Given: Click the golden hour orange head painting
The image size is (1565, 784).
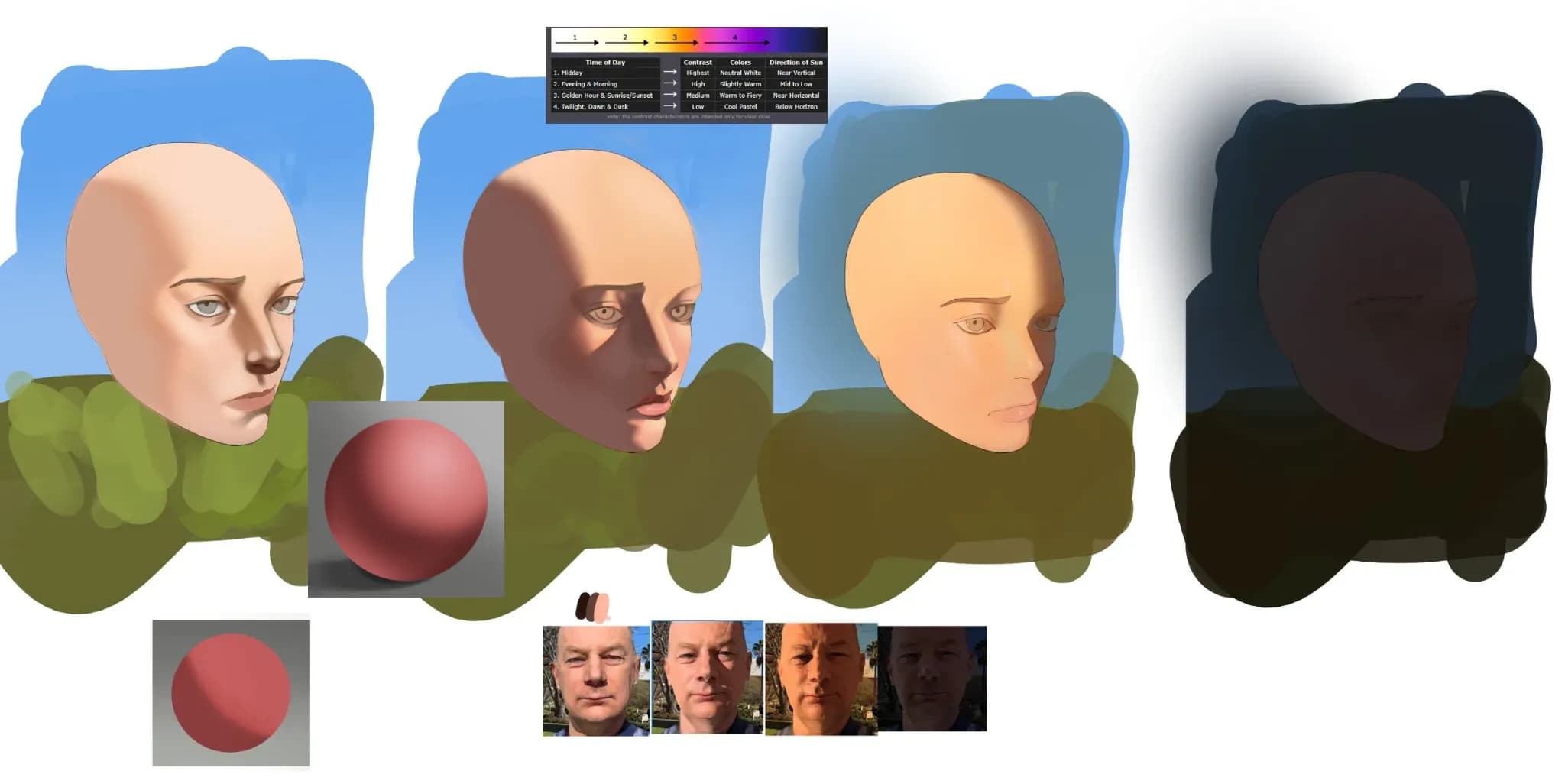Looking at the screenshot, I should [x=955, y=312].
